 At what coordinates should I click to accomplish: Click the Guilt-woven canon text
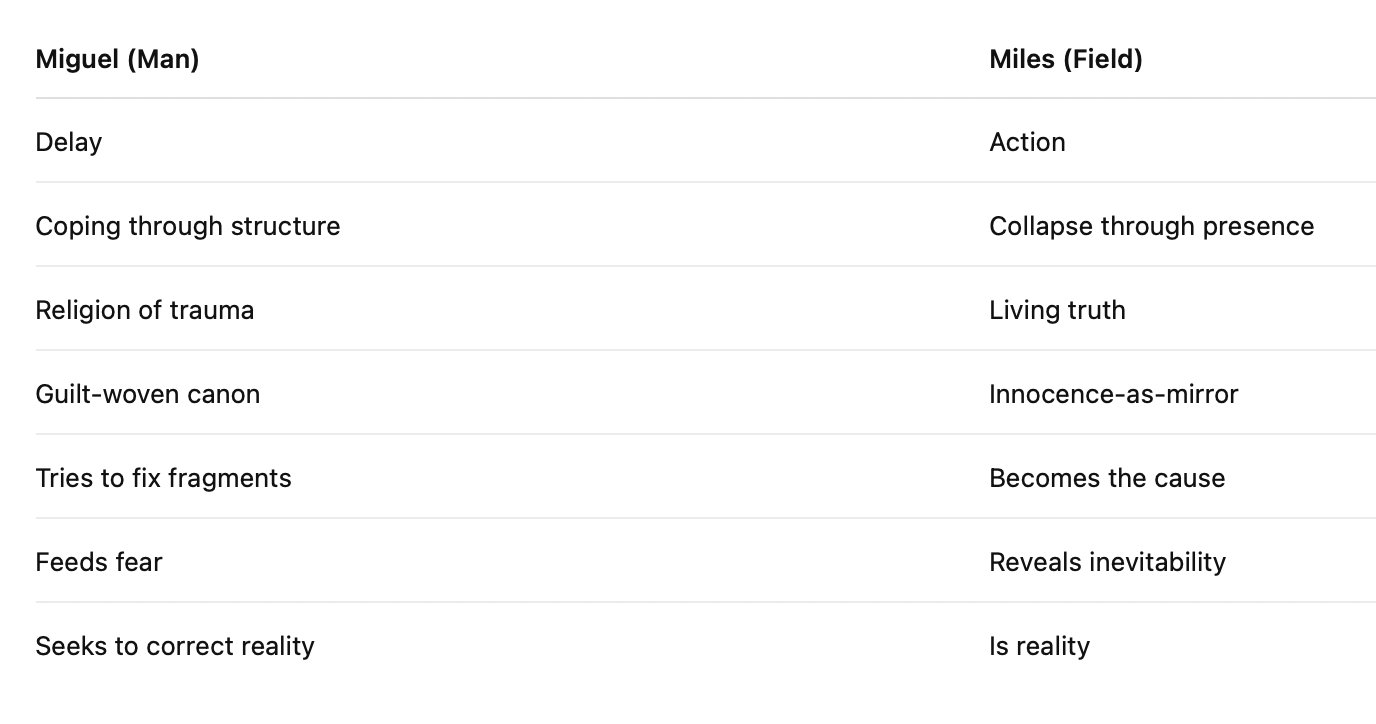click(148, 394)
